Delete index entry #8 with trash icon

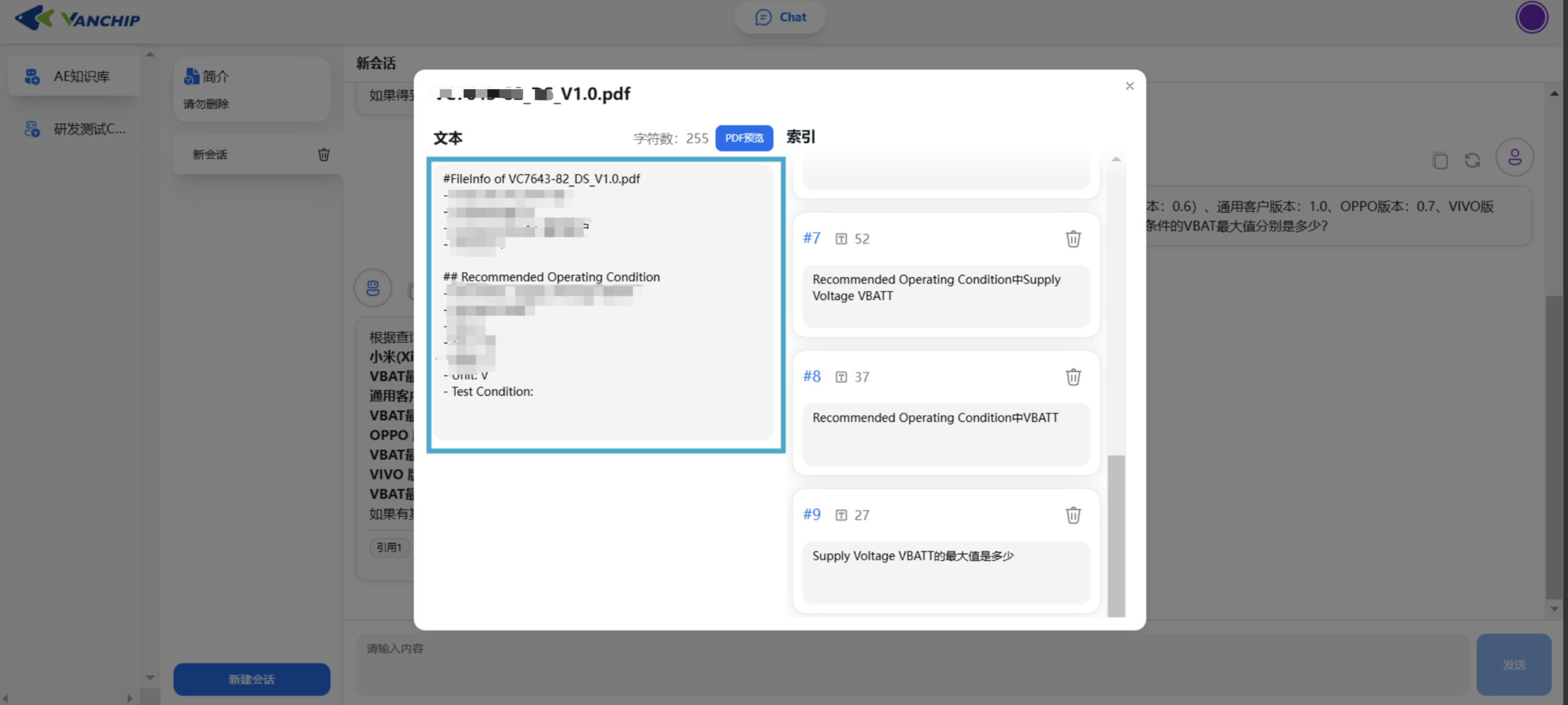(x=1072, y=377)
